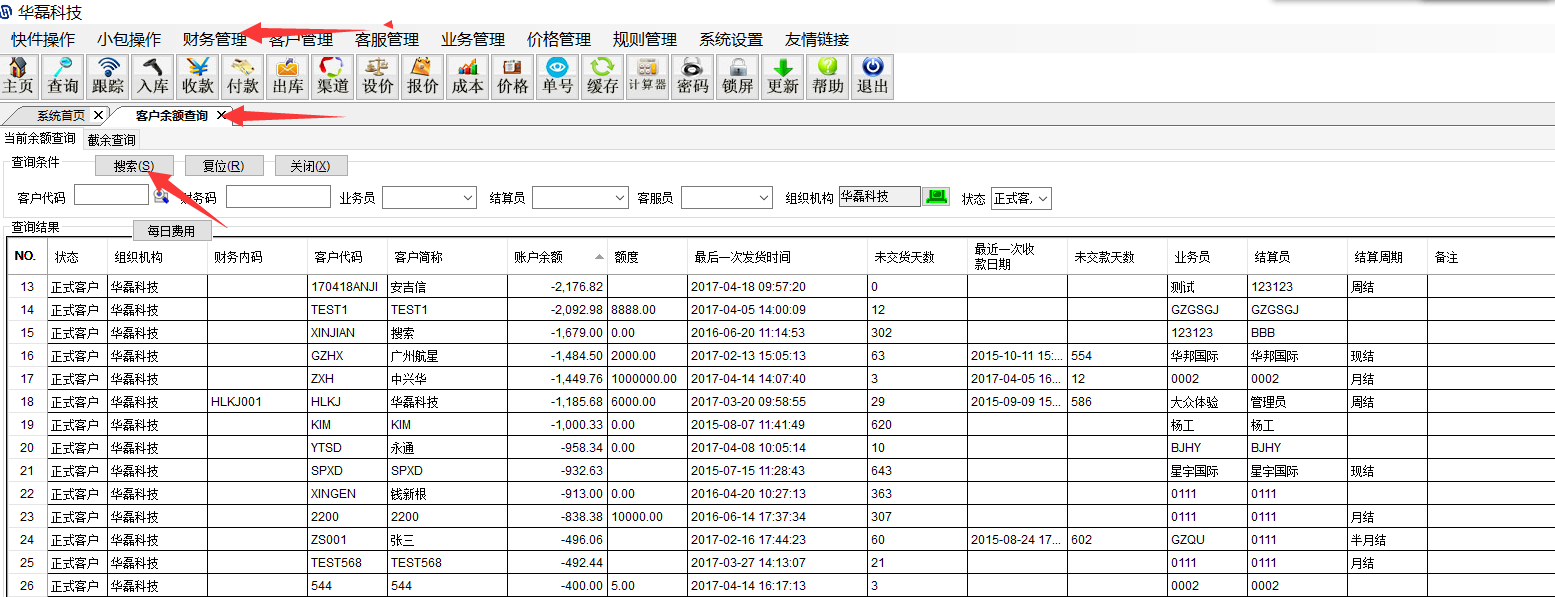The image size is (1555, 597).
Task: Click the 成本 cost chart icon
Action: (x=467, y=76)
